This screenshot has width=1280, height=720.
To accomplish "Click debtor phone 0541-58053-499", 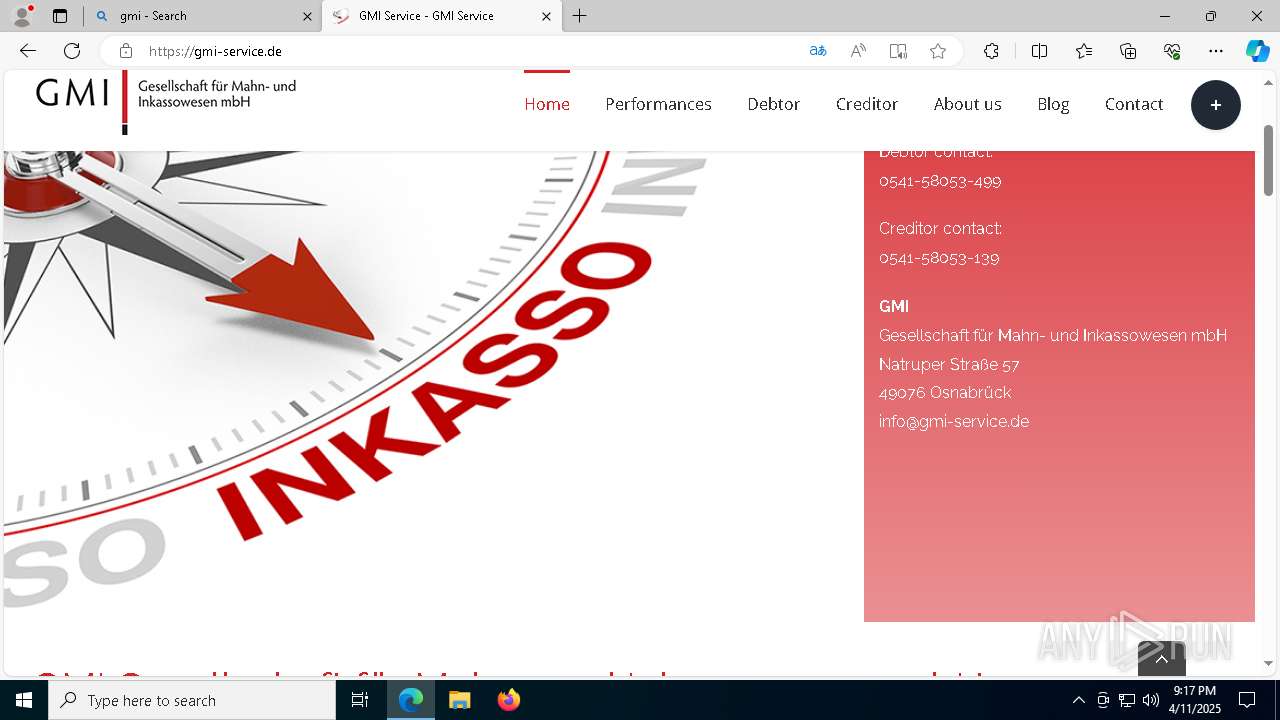I will pos(940,181).
